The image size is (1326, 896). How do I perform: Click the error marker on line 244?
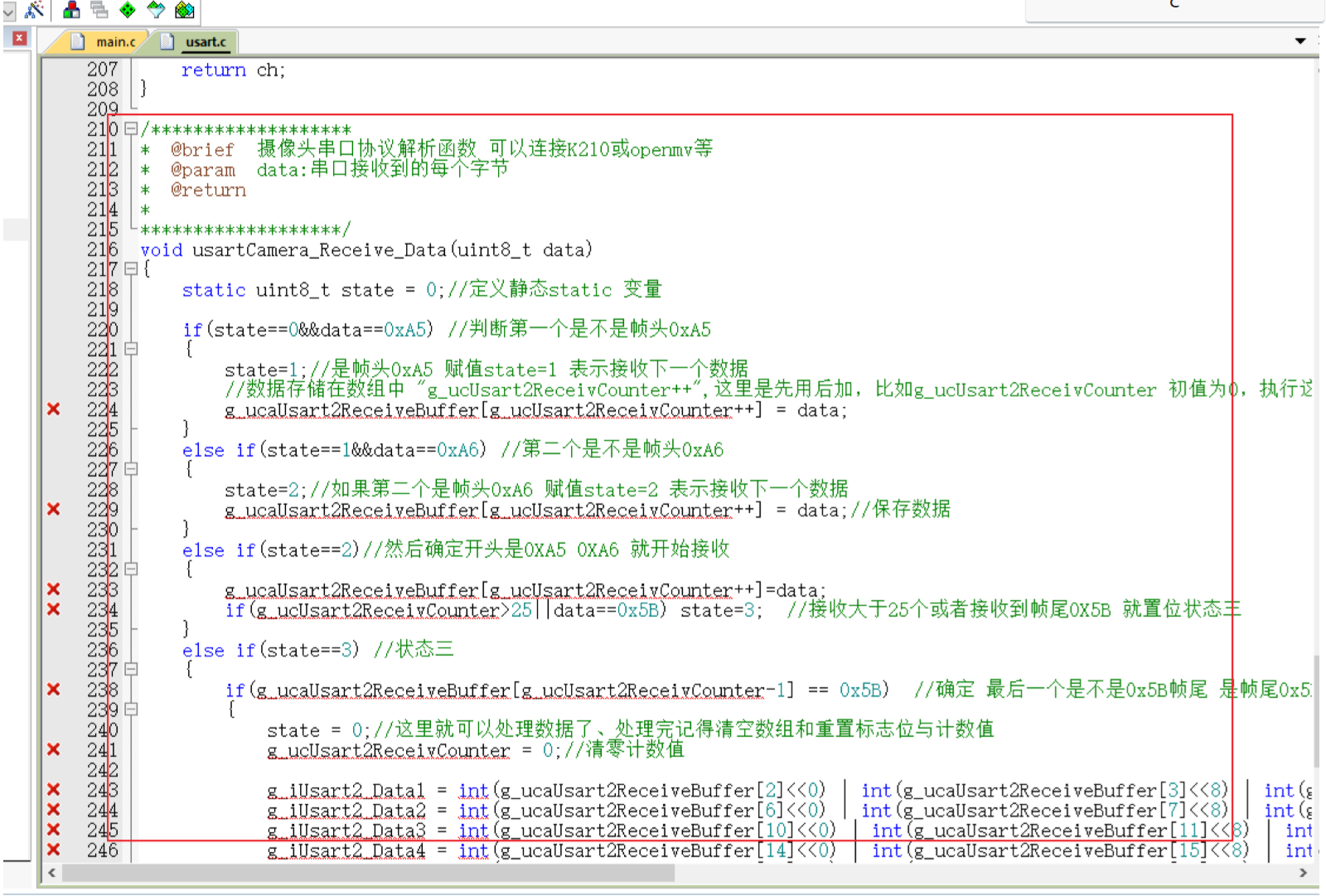tap(54, 810)
